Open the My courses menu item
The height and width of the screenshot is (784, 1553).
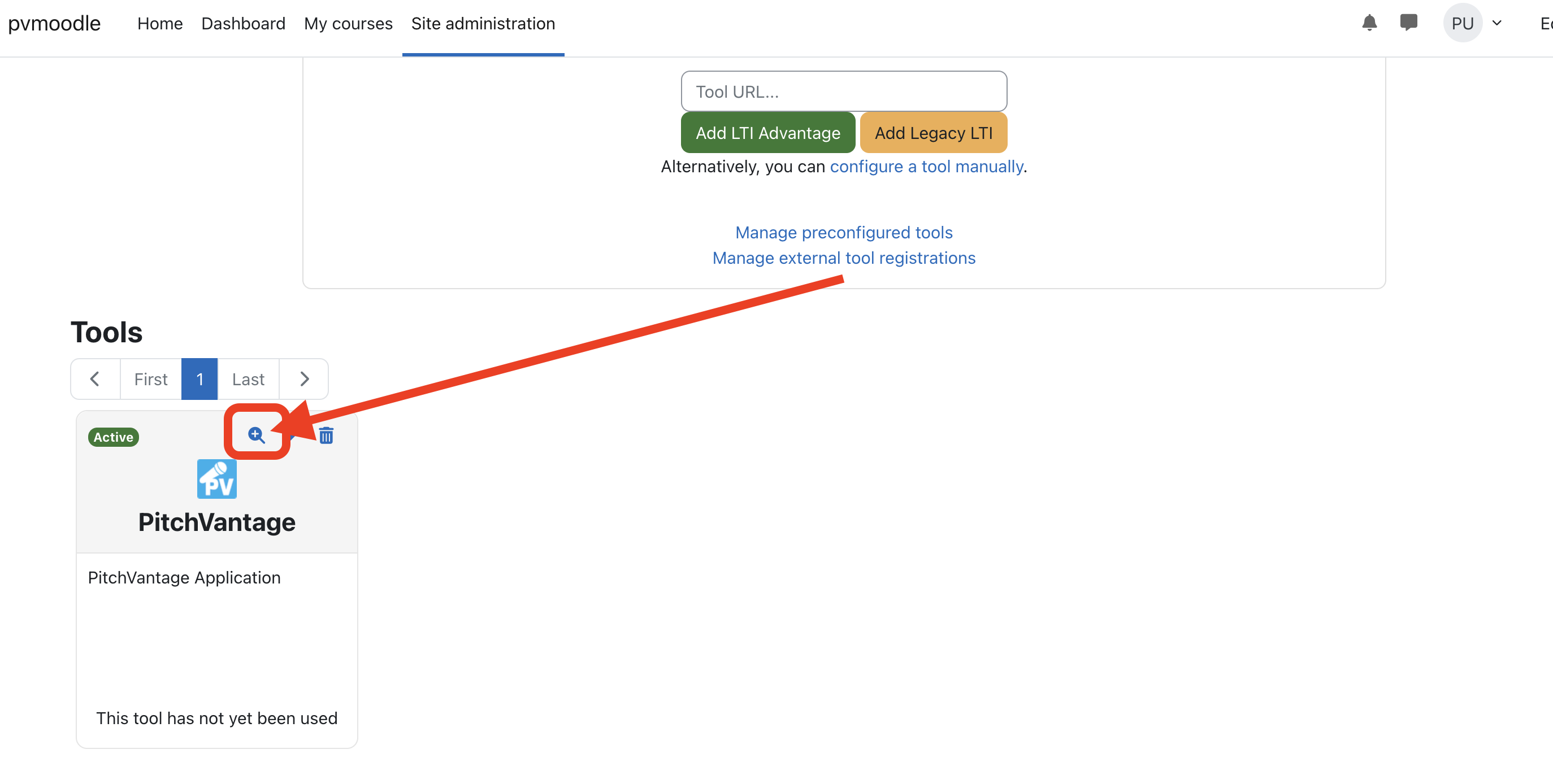tap(348, 24)
